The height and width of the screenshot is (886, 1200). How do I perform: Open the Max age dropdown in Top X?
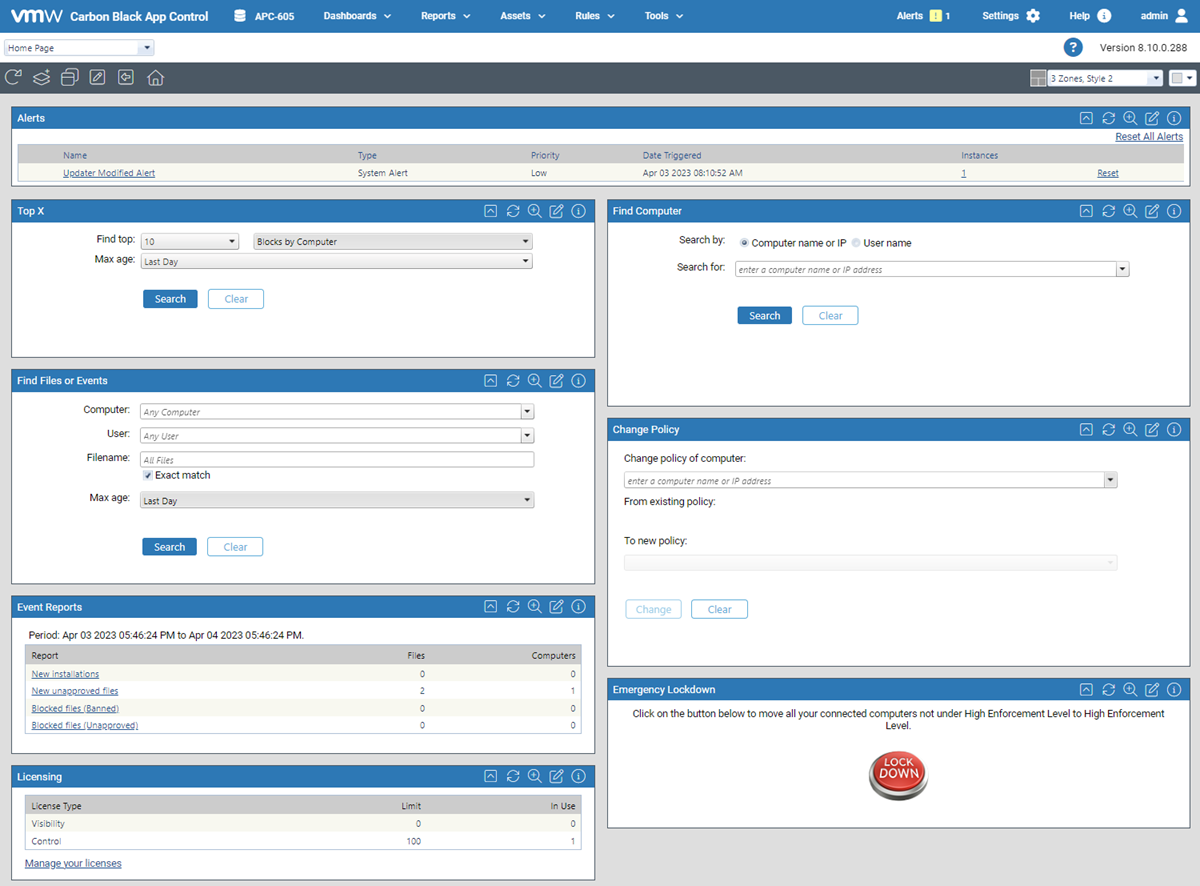[x=524, y=261]
